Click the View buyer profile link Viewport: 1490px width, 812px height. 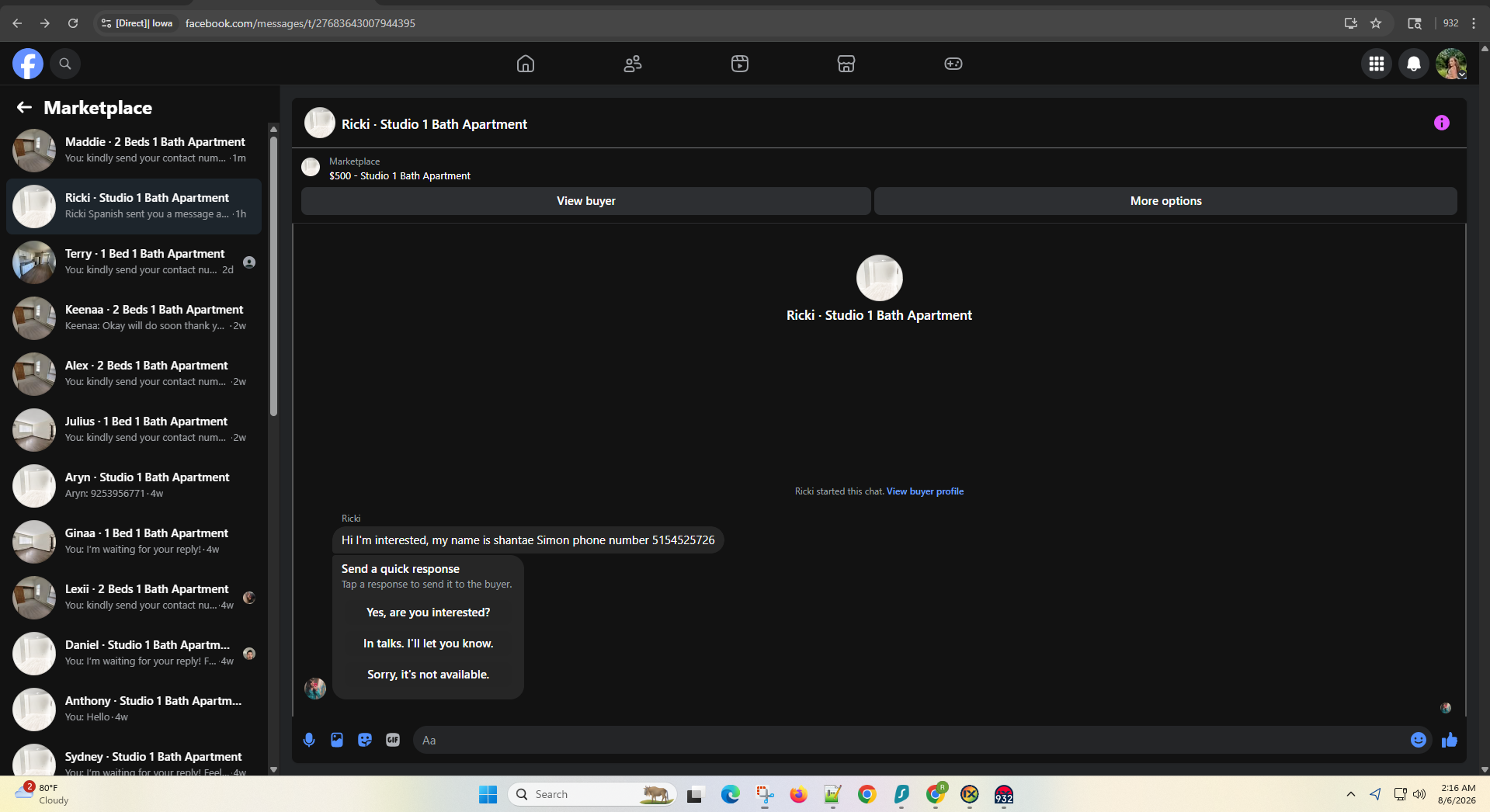[925, 491]
